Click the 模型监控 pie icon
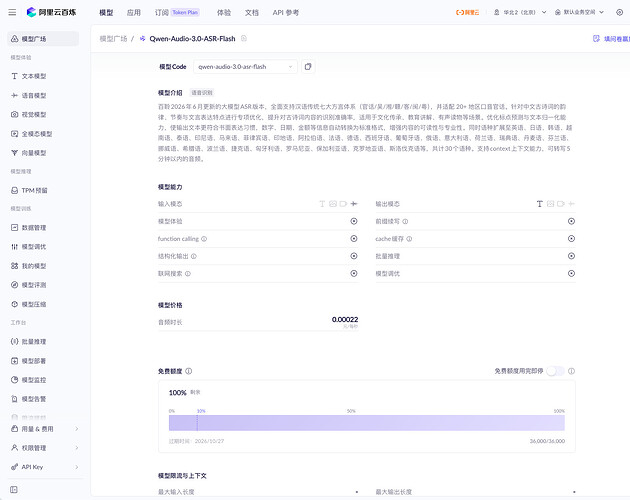The image size is (630, 500). 14,380
